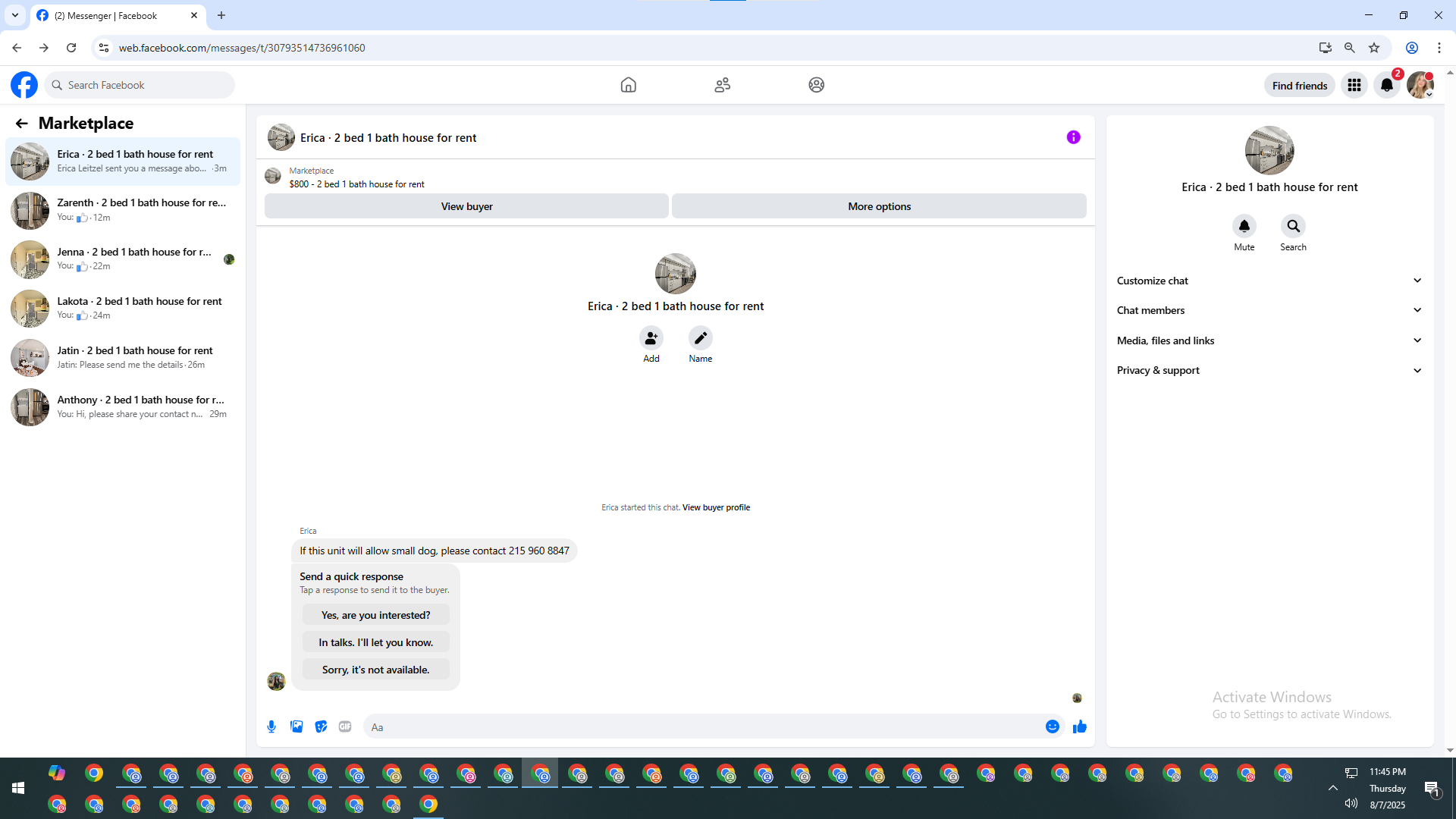This screenshot has width=1456, height=819.
Task: Open the sticker picker icon
Action: (321, 726)
